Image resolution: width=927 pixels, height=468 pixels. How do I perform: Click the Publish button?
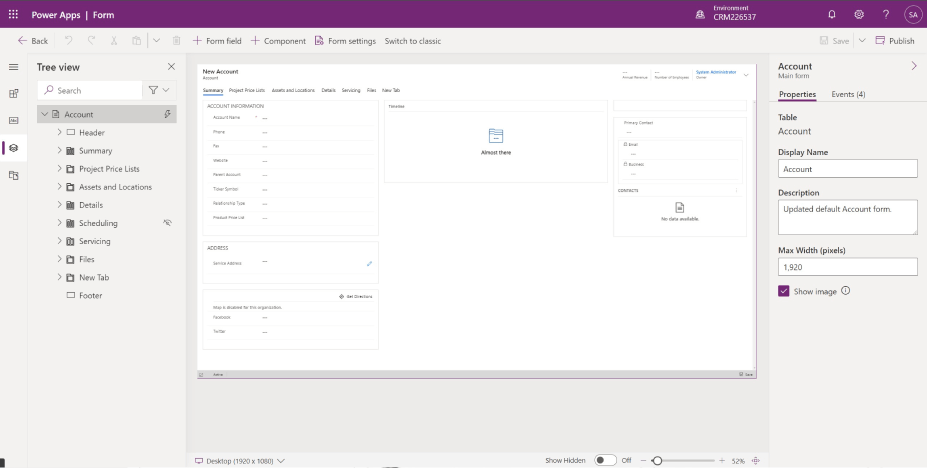895,40
